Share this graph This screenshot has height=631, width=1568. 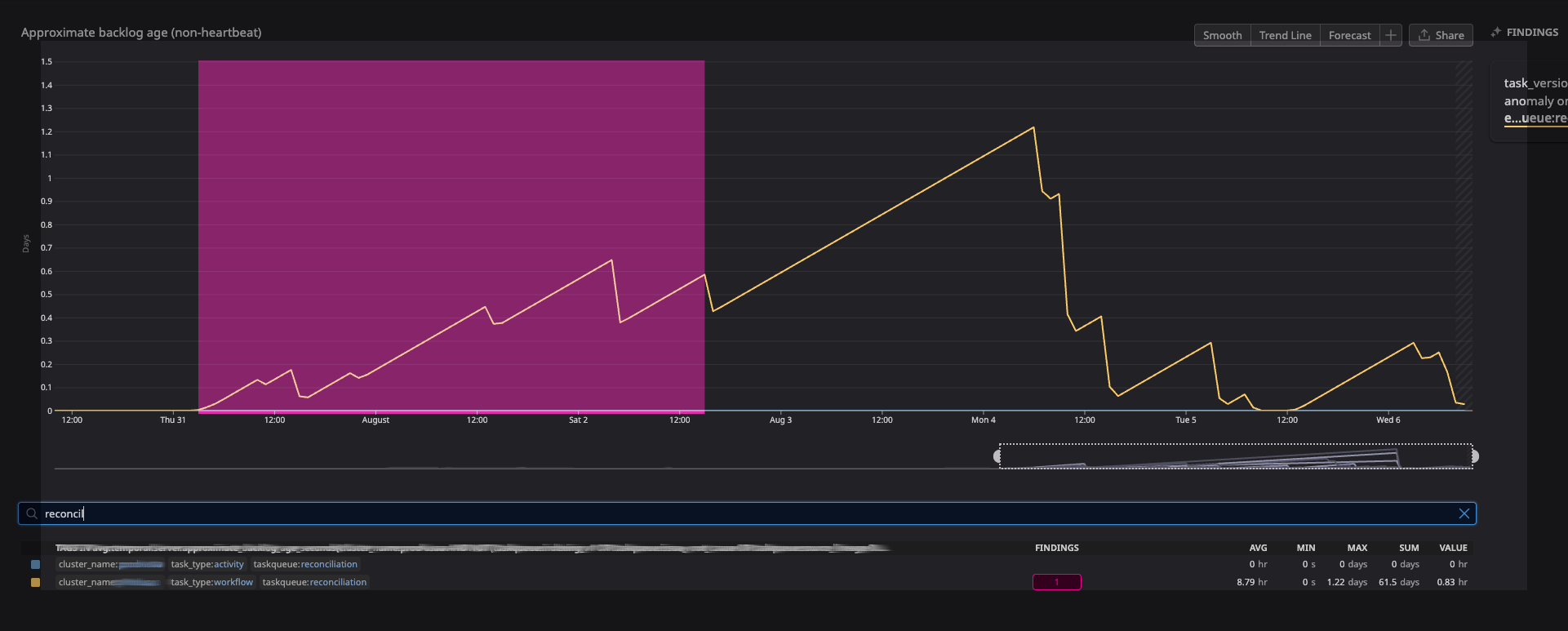pos(1441,35)
